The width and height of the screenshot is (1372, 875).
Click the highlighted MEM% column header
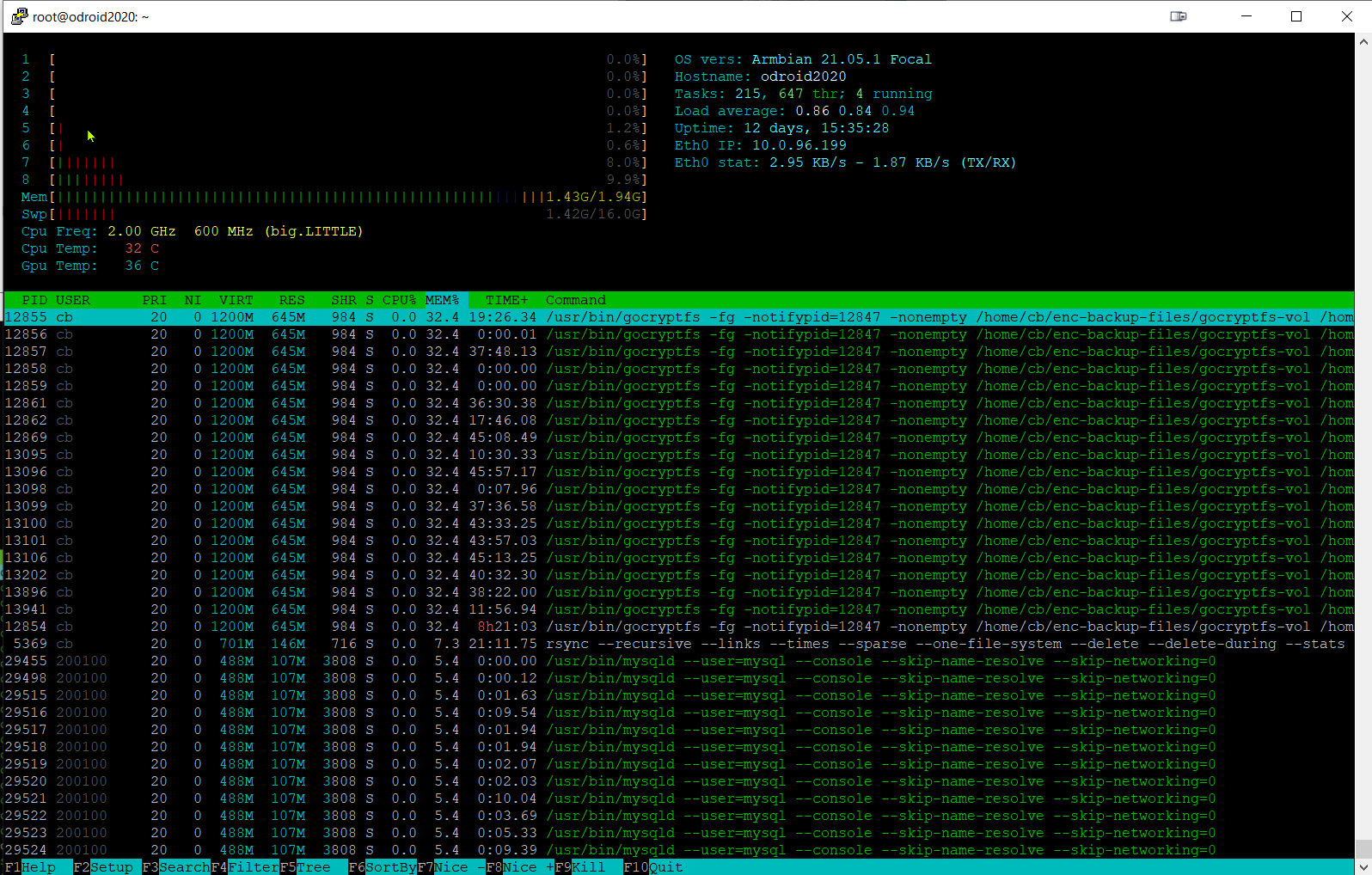coord(444,300)
